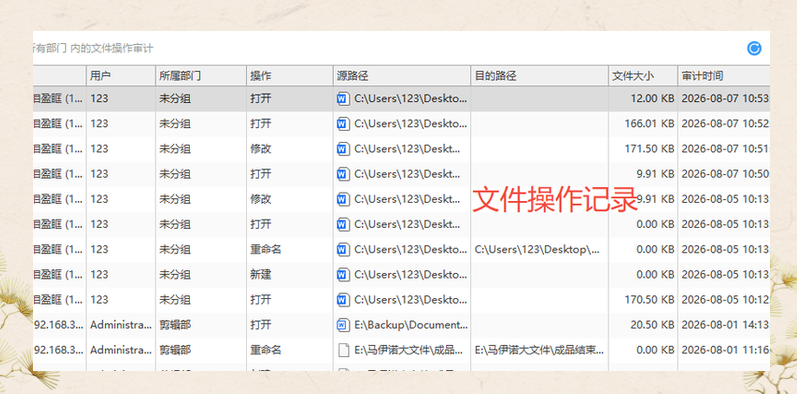Click 打开 in the 20.50 KB row
Screen dimensions: 797x394
tap(261, 325)
